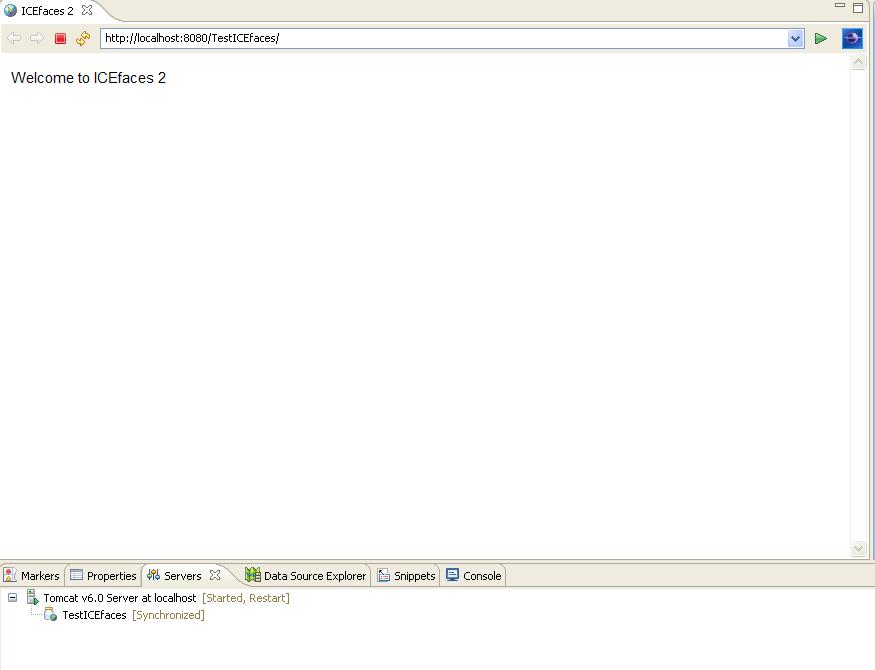Select Tomcat v6.0 Server at localhost
875x670 pixels.
[x=120, y=598]
